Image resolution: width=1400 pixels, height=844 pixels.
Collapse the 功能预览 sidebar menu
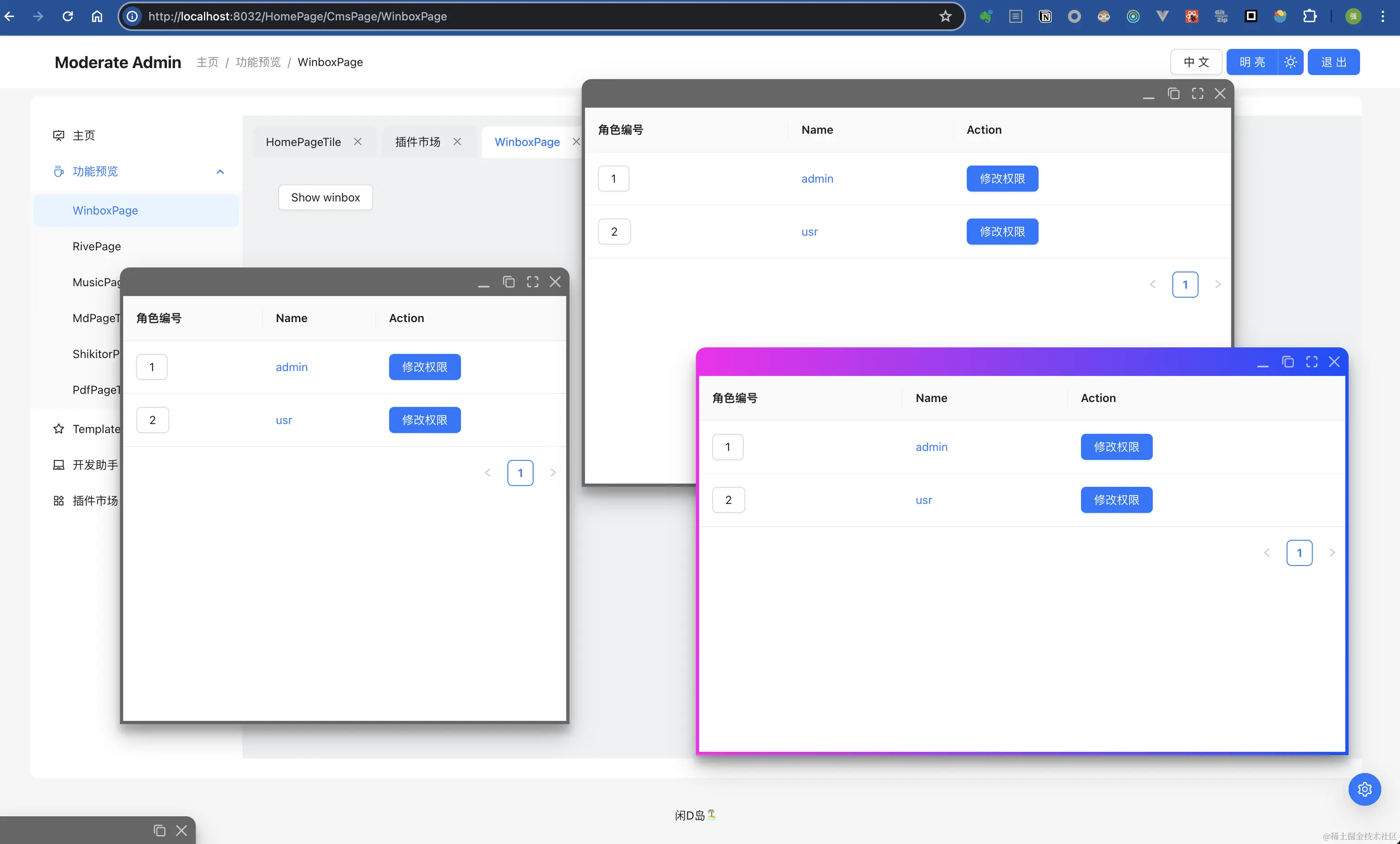[x=220, y=172]
